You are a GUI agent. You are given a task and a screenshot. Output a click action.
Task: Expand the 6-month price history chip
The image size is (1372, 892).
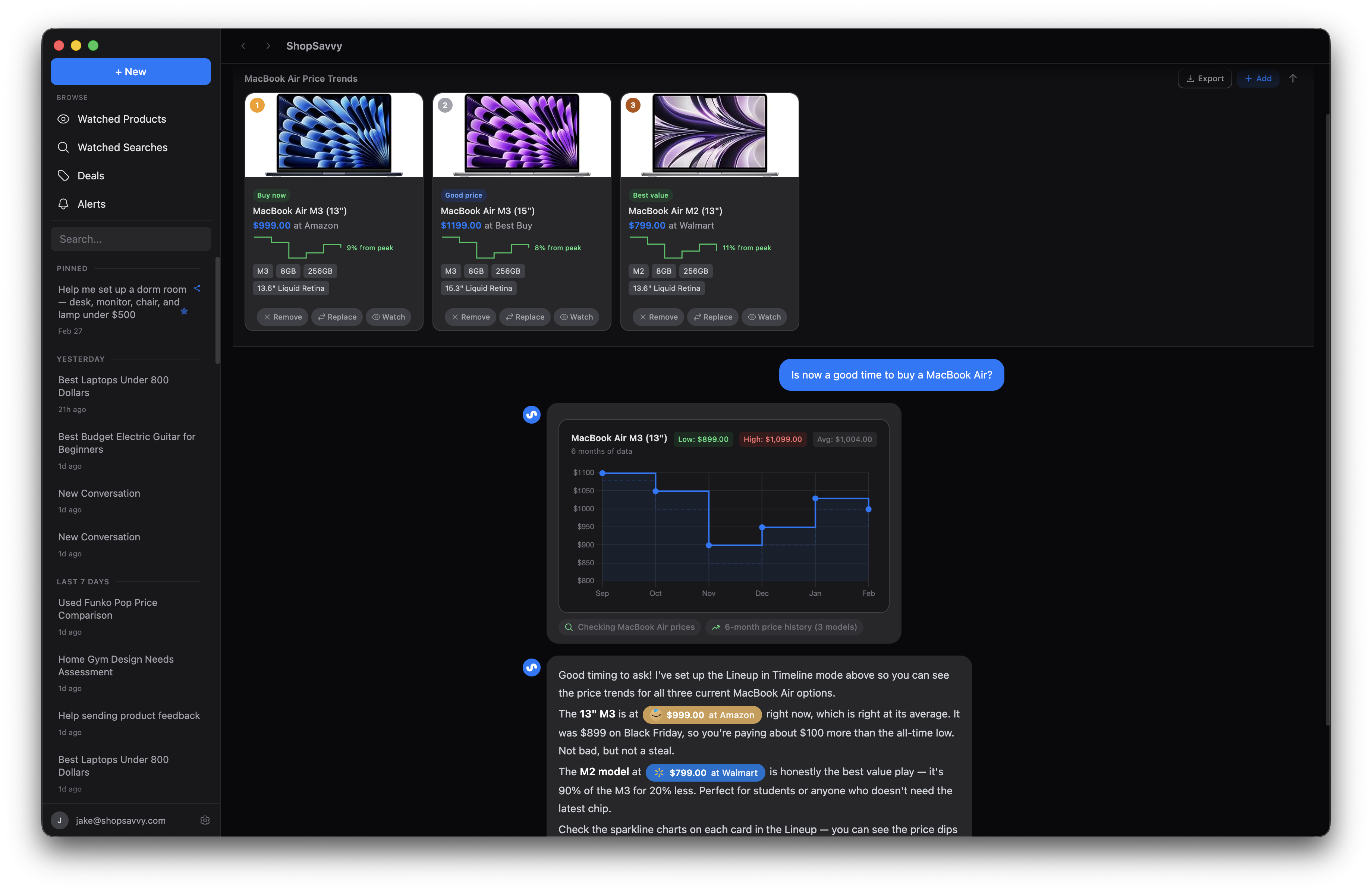784,627
